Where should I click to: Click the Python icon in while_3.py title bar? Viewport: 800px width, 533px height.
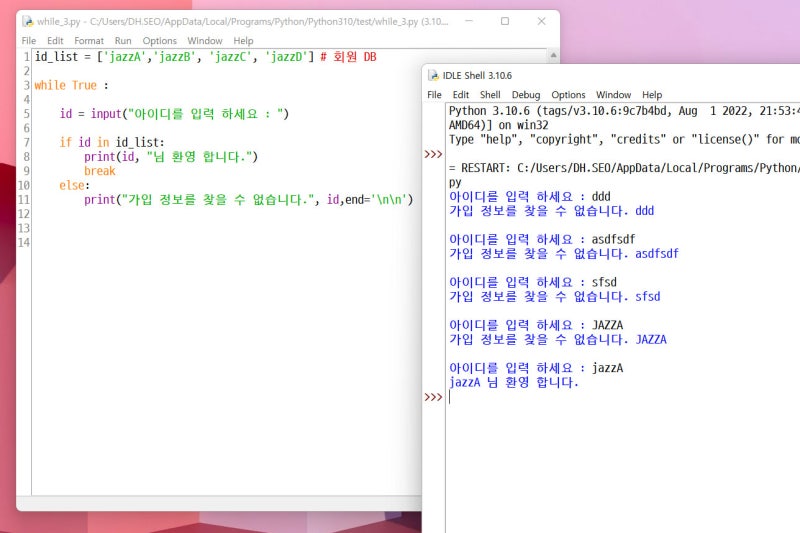pos(28,21)
